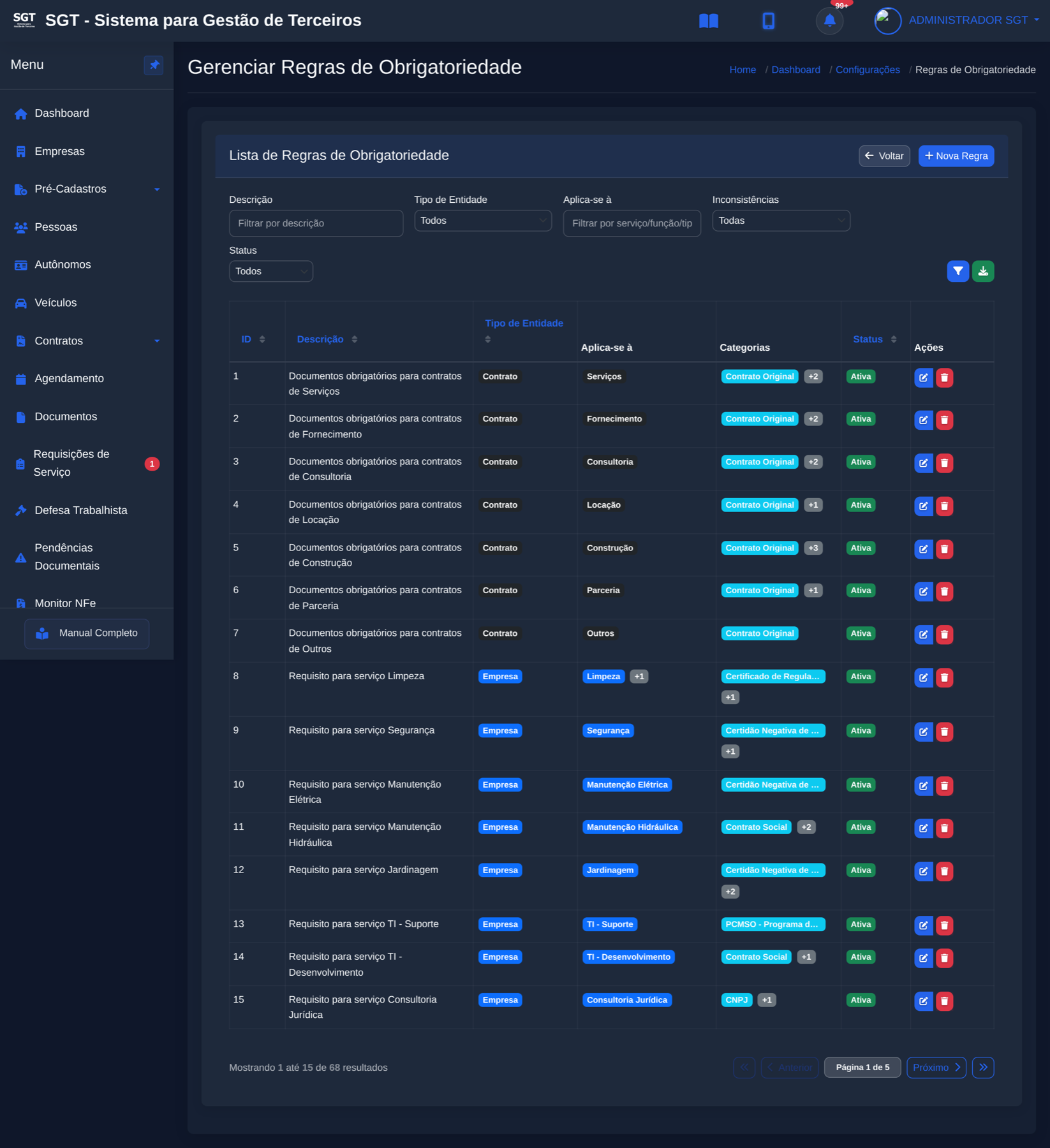This screenshot has height=1148, width=1050.
Task: Open ADMINISTRADOR SGT user menu
Action: [x=973, y=20]
